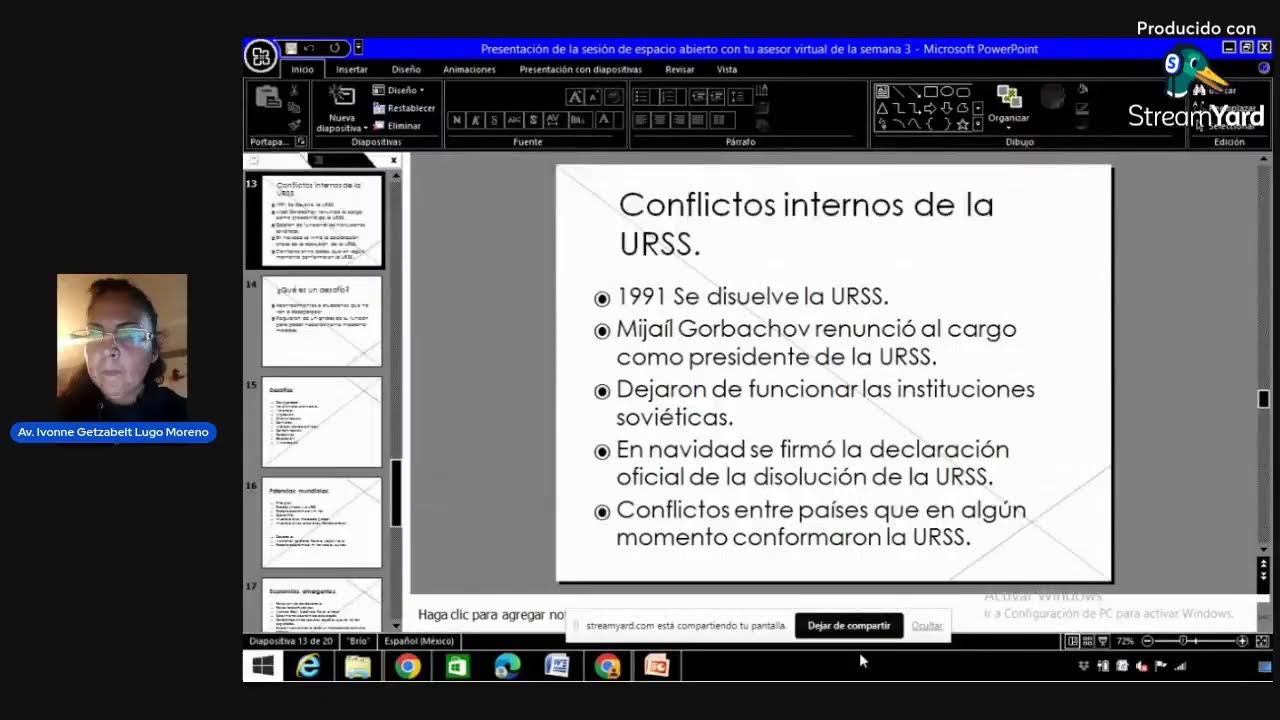
Task: Select the right arrow shape in gallery
Action: click(931, 107)
